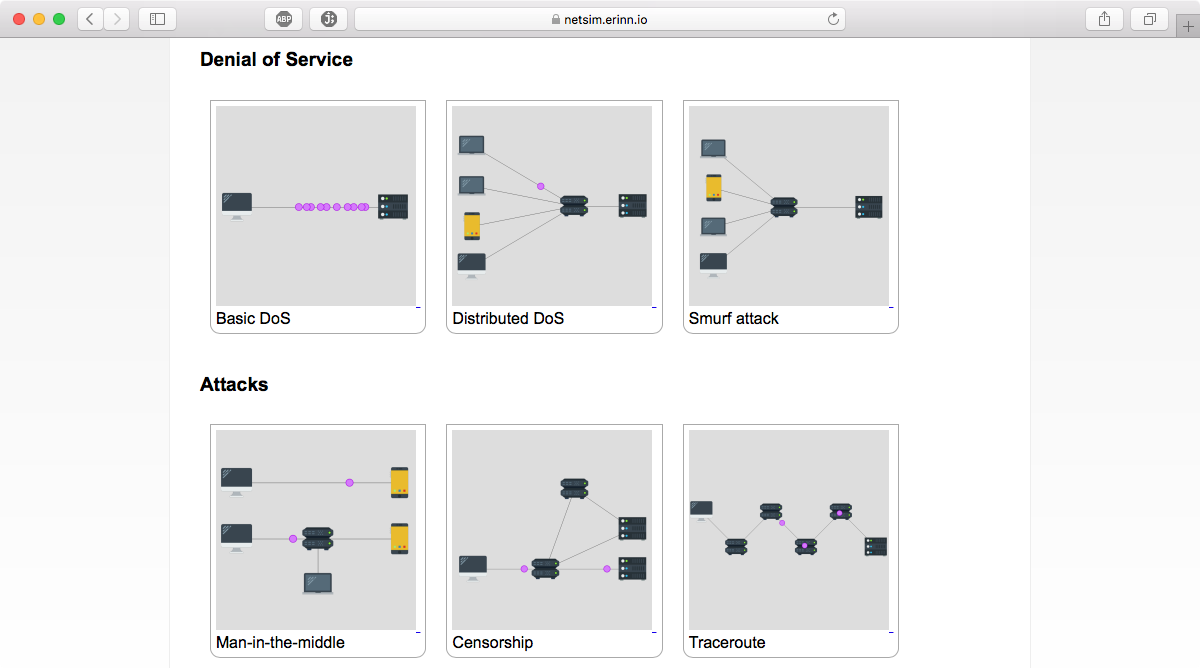Click the Safari forward navigation arrow
The image size is (1200, 668).
click(117, 19)
